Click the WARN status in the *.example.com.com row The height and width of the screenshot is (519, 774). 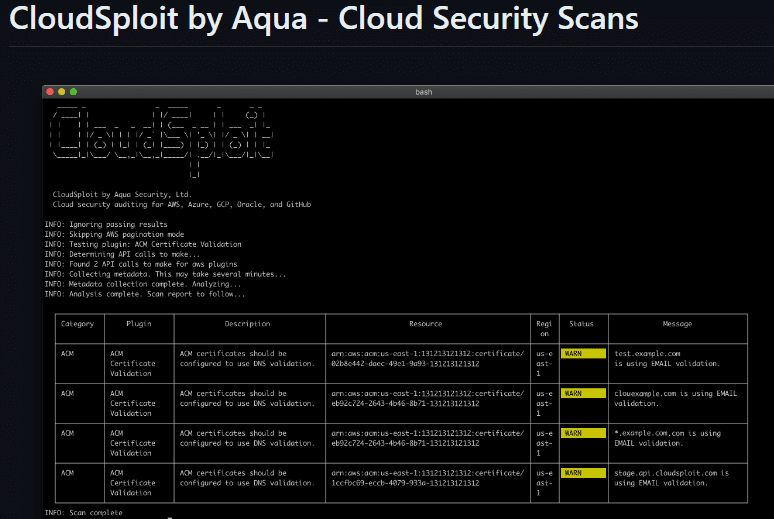pos(583,433)
